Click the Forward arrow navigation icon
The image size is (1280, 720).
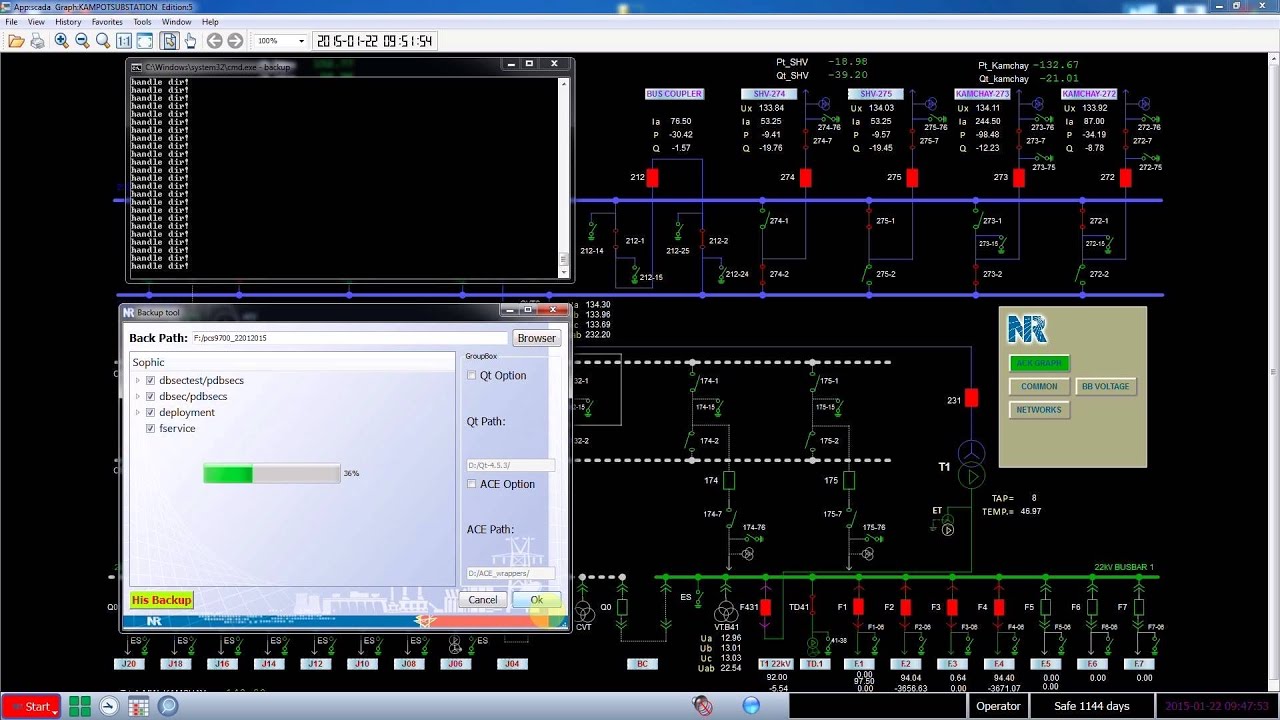click(x=235, y=41)
